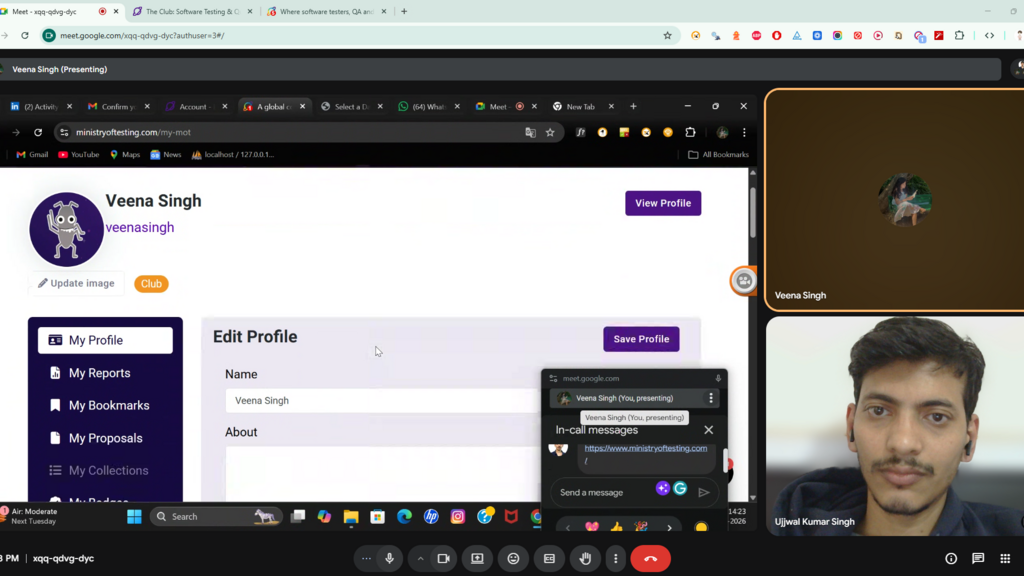Expand audio and video settings chevron
Screen dimensions: 1024x576
[420, 558]
